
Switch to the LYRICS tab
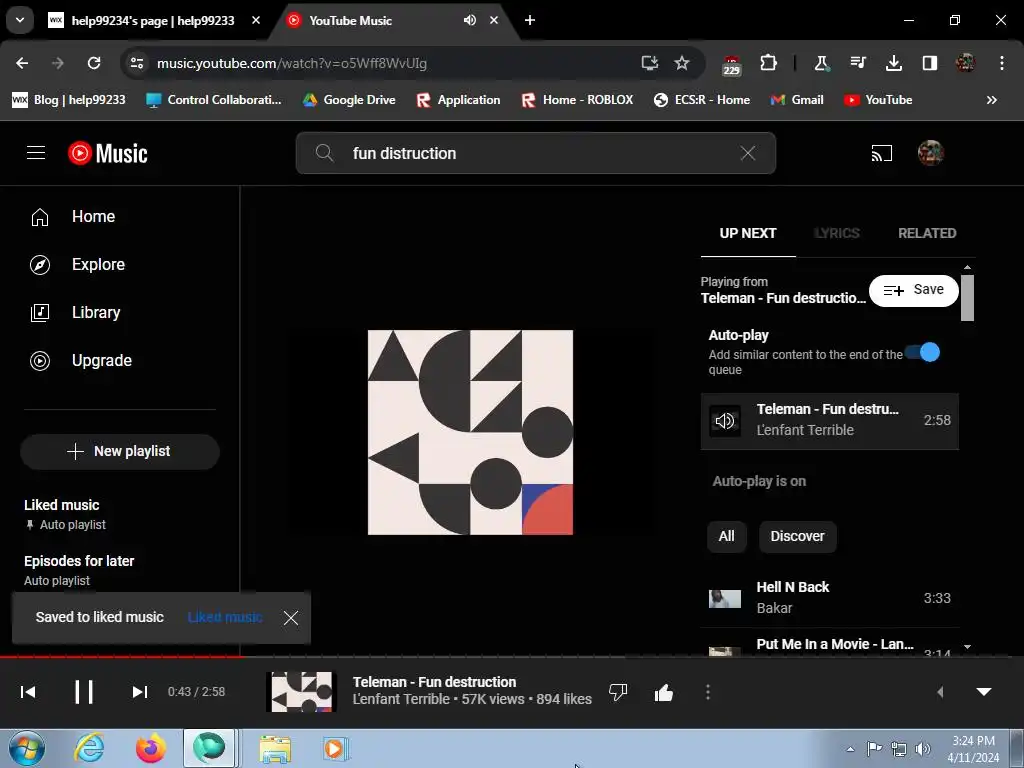point(837,233)
